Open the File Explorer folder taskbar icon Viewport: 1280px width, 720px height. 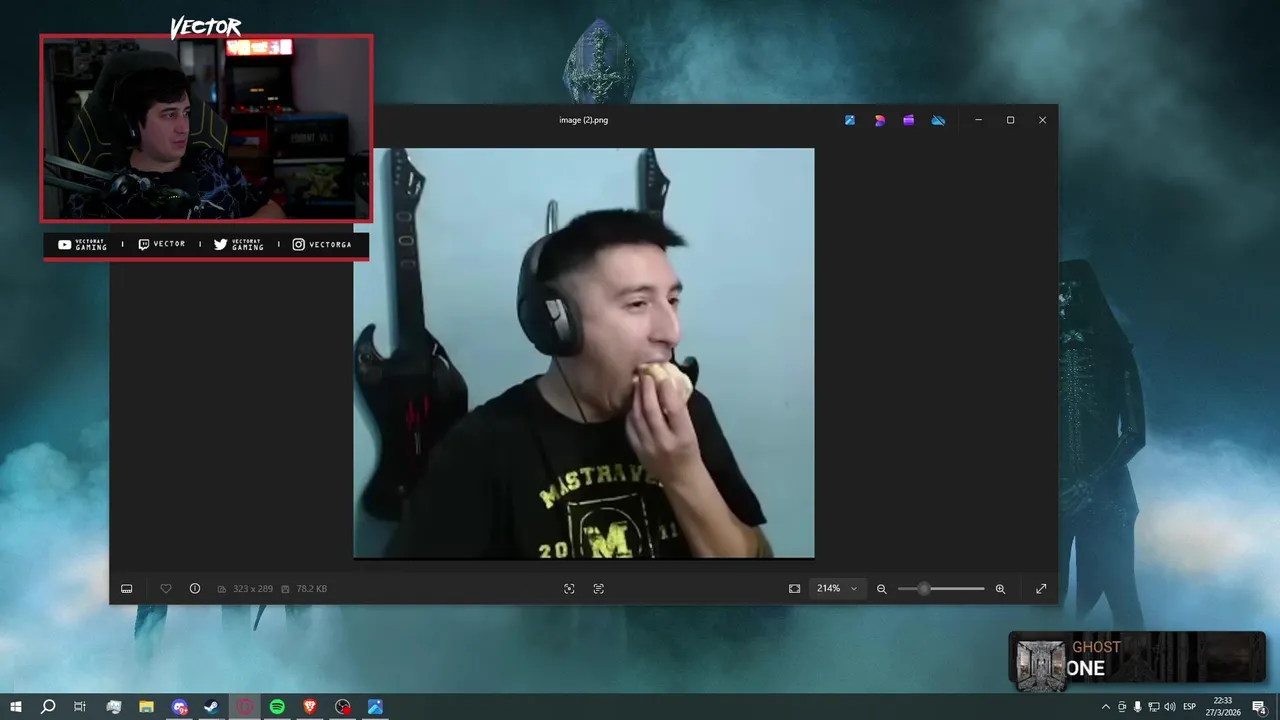pyautogui.click(x=146, y=707)
